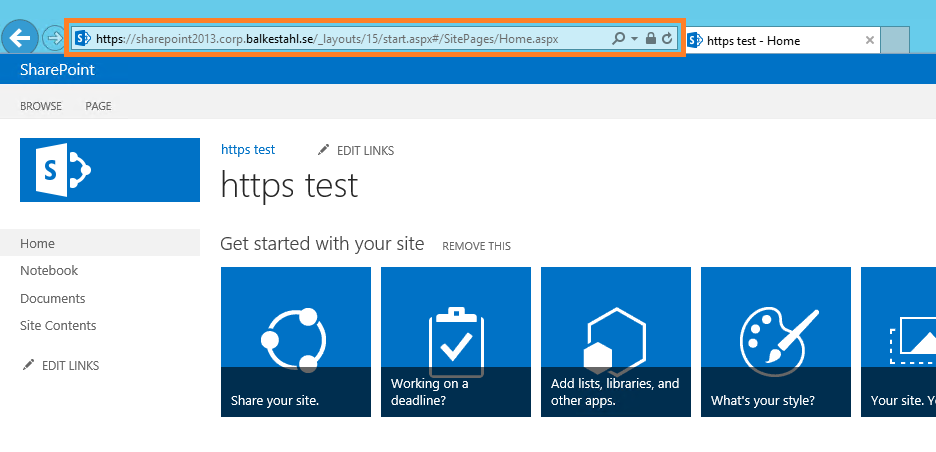This screenshot has height=452, width=936.
Task: Open the PAGE ribbon tab
Action: point(98,106)
